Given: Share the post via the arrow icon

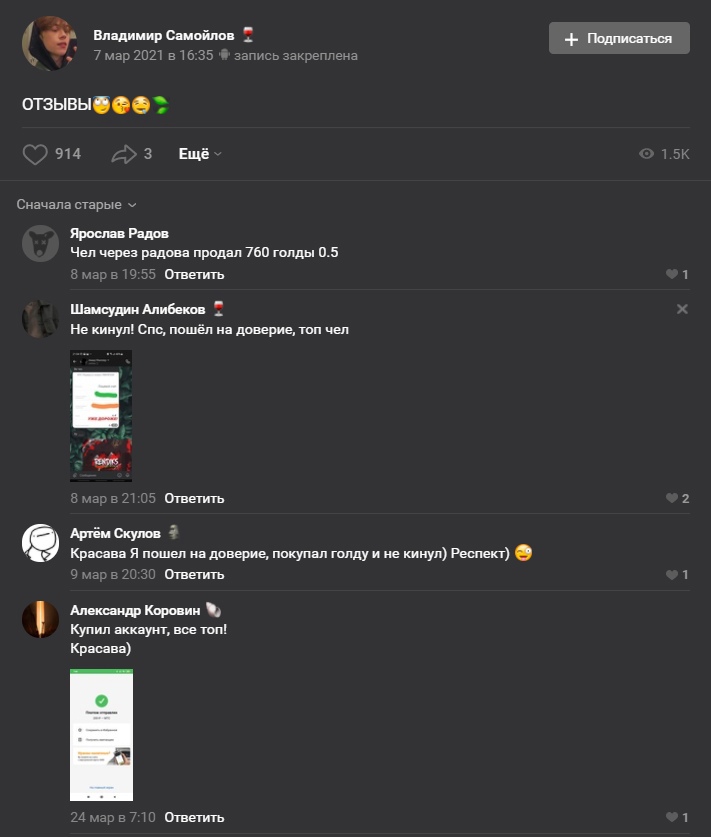Looking at the screenshot, I should pos(124,154).
